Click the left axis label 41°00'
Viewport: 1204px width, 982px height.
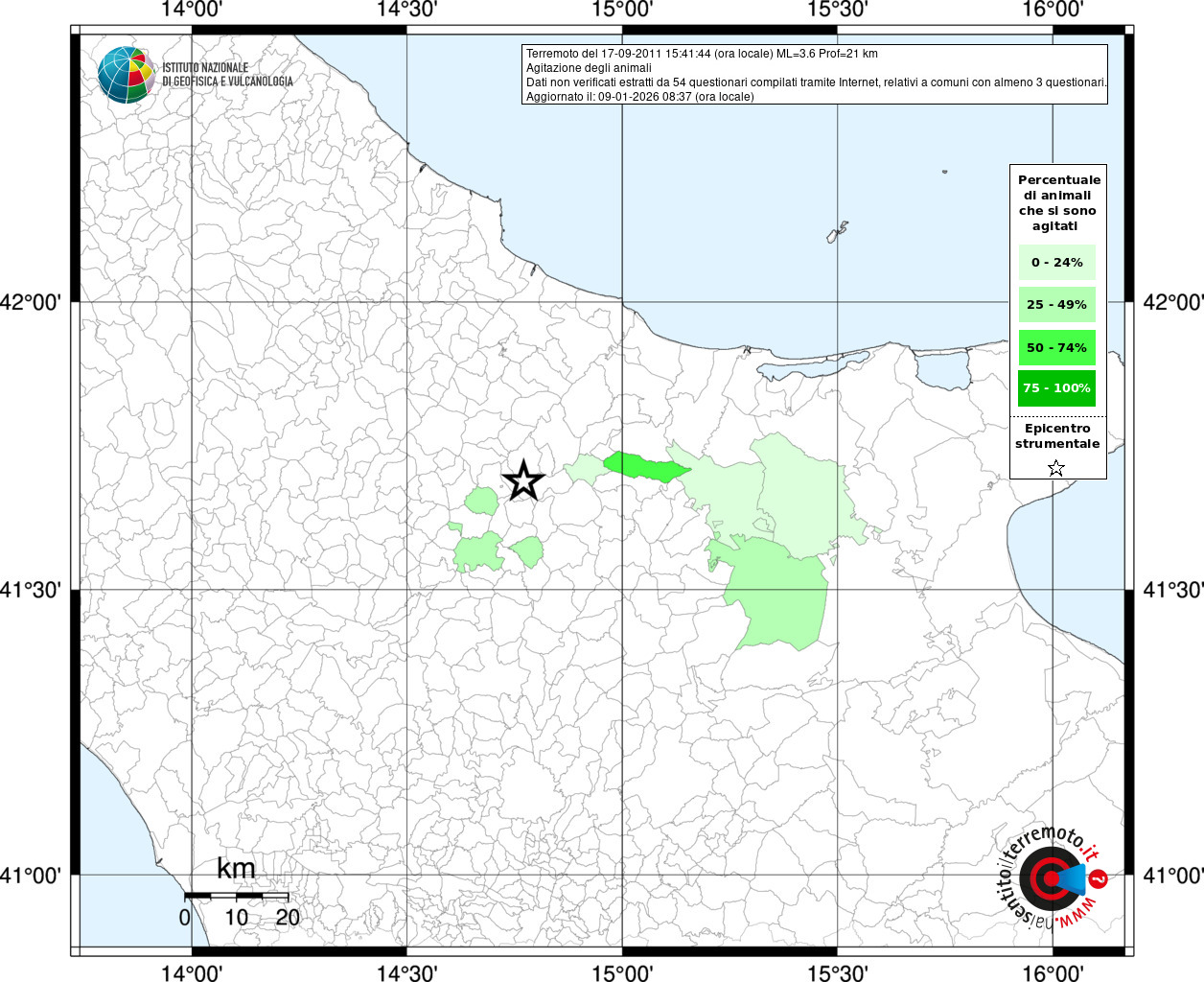pyautogui.click(x=30, y=876)
